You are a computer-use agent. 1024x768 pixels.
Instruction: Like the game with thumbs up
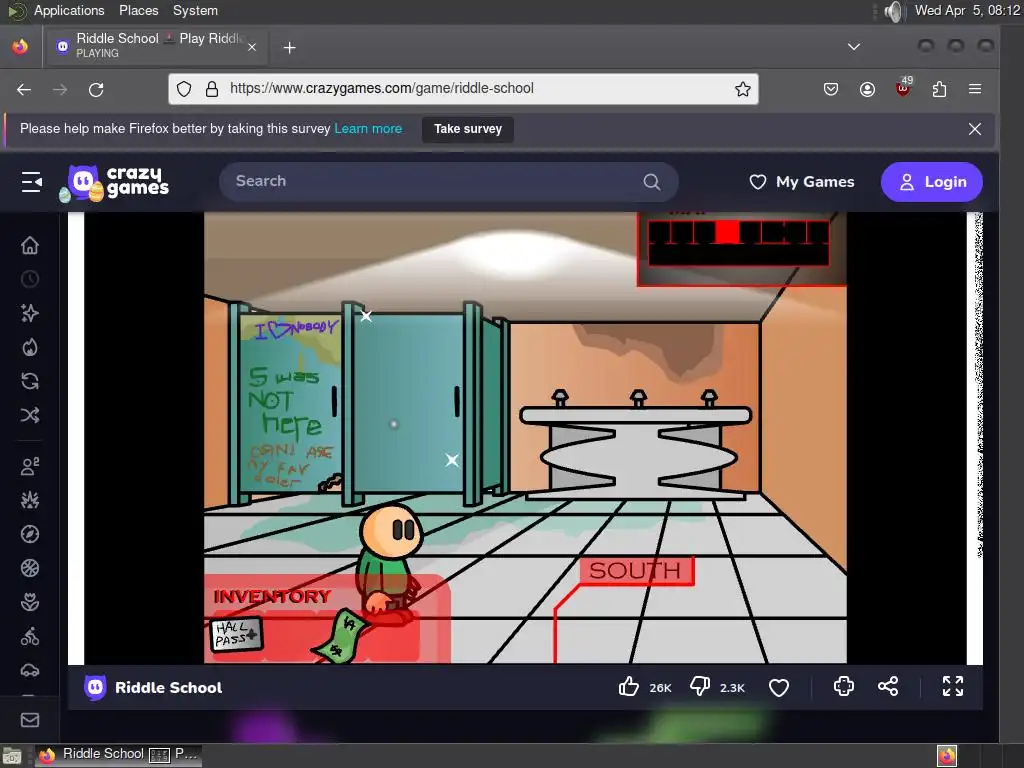(x=628, y=687)
